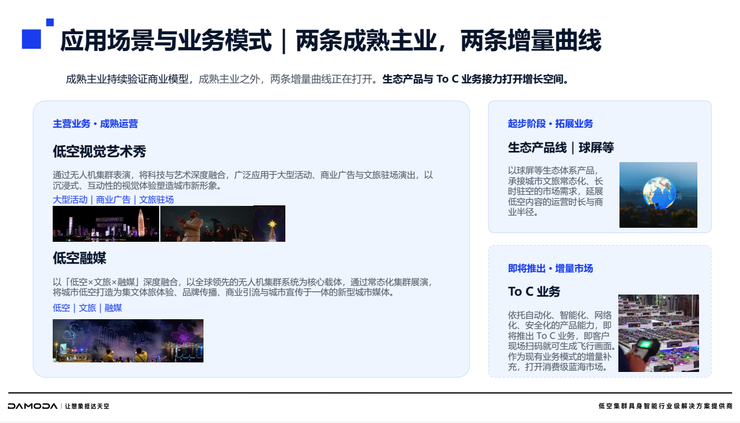
Task: Click the DAMODA logo in footer
Action: tap(33, 406)
